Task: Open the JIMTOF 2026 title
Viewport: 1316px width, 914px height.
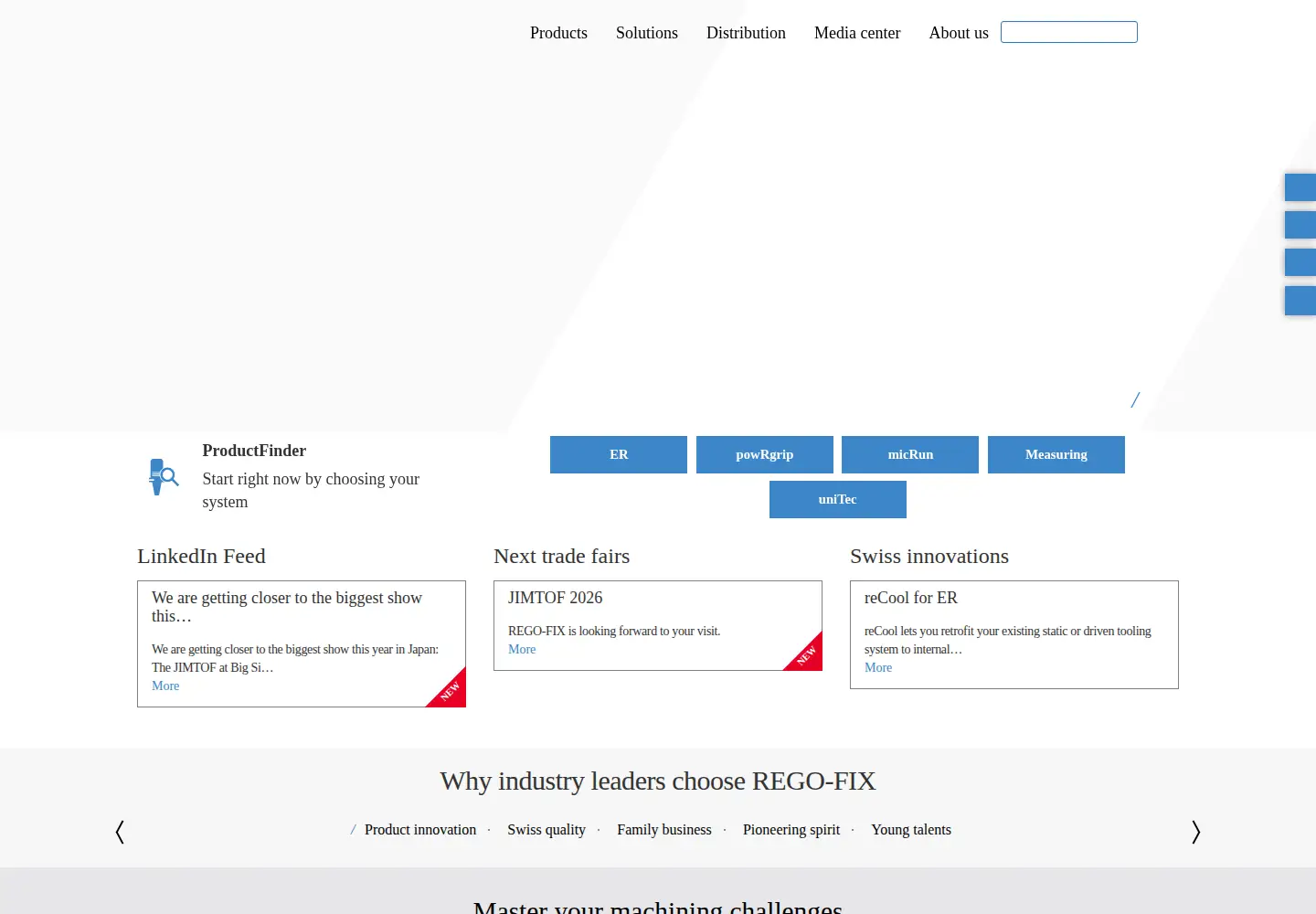Action: (556, 598)
